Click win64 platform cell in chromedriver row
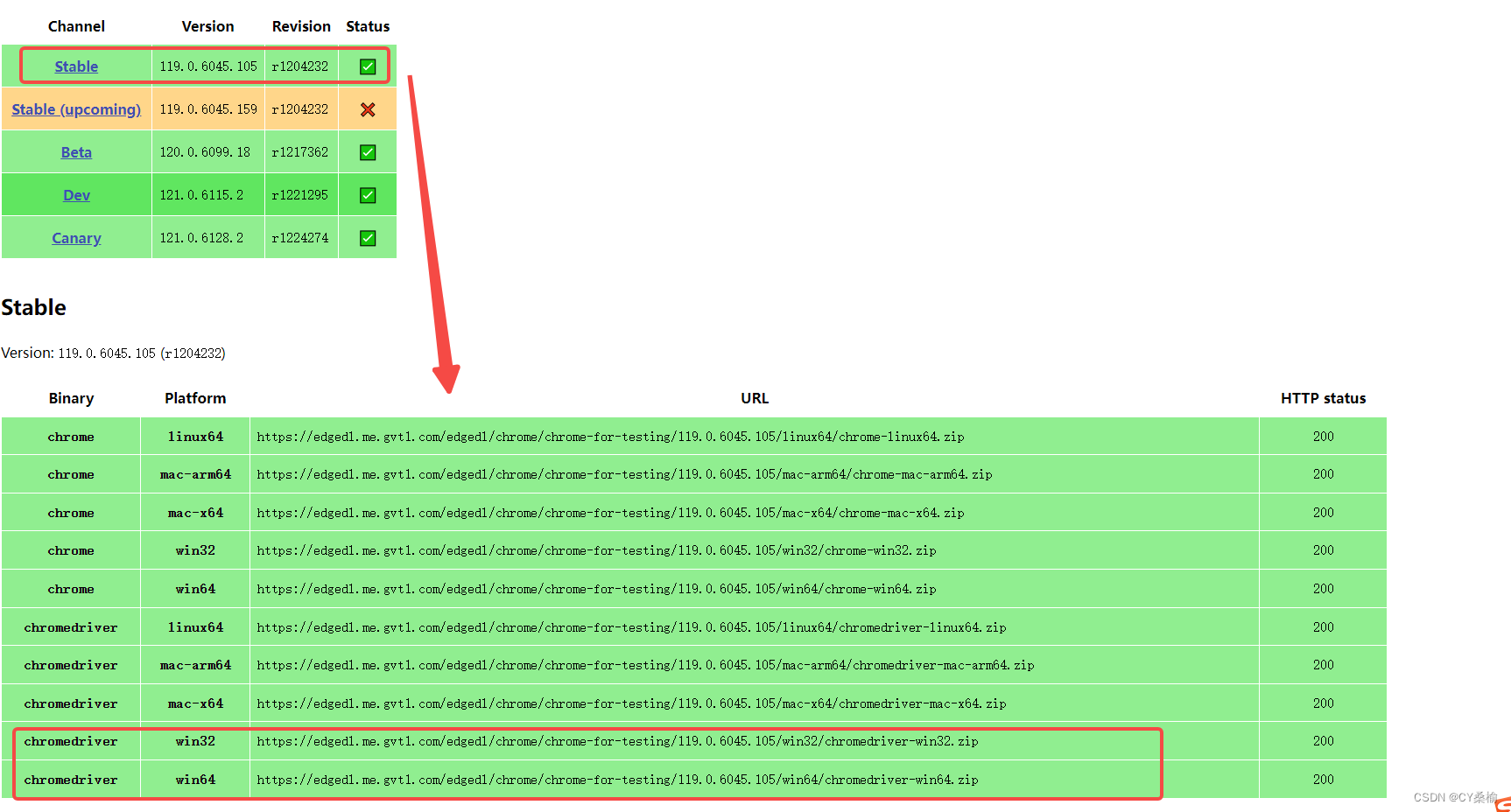The image size is (1511, 812). coord(195,780)
